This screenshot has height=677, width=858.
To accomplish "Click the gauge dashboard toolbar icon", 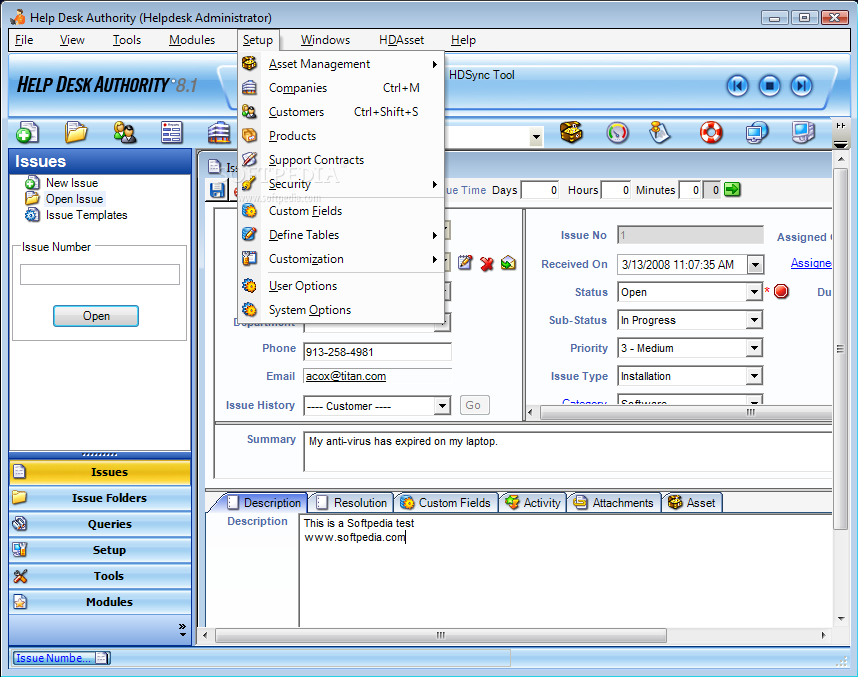I will (x=617, y=132).
